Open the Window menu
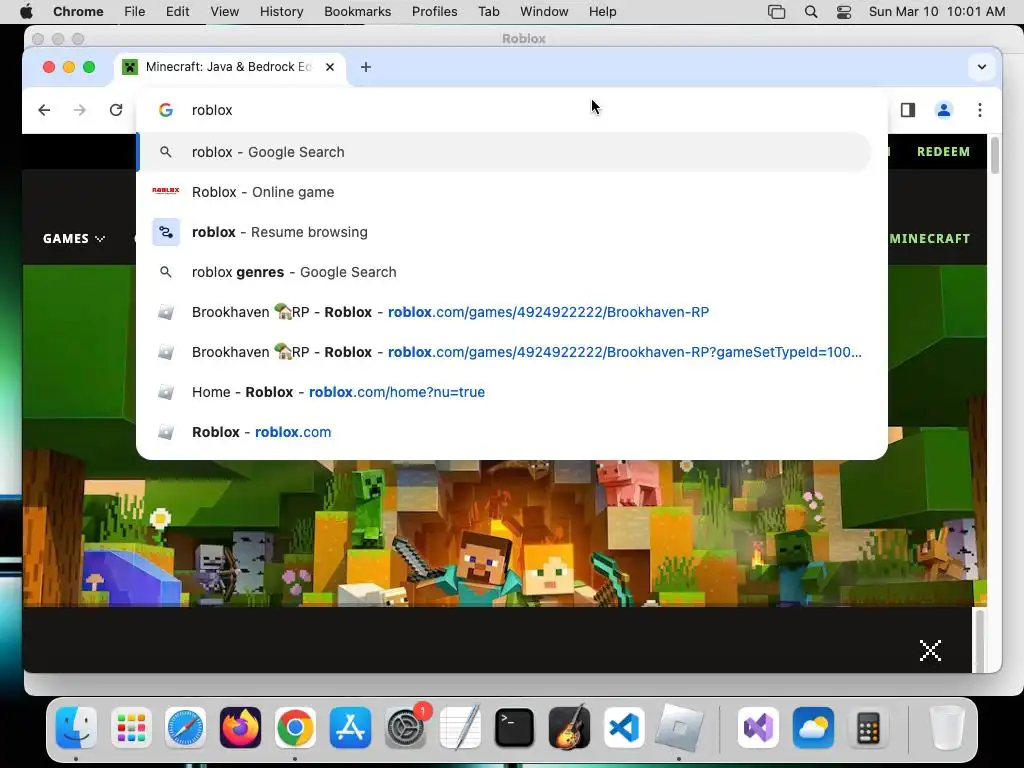1024x768 pixels. click(544, 12)
